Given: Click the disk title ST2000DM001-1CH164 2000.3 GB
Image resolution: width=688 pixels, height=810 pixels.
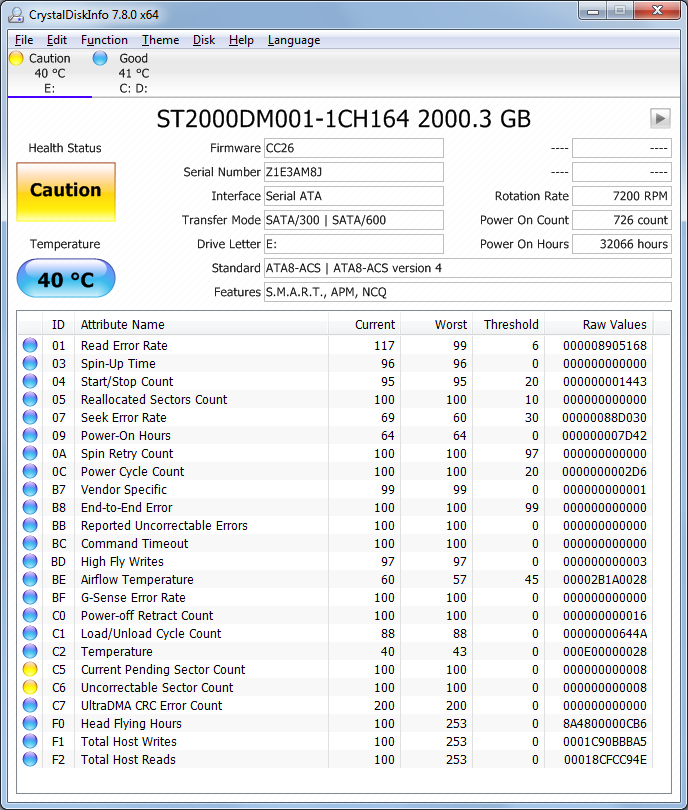Looking at the screenshot, I should point(343,119).
